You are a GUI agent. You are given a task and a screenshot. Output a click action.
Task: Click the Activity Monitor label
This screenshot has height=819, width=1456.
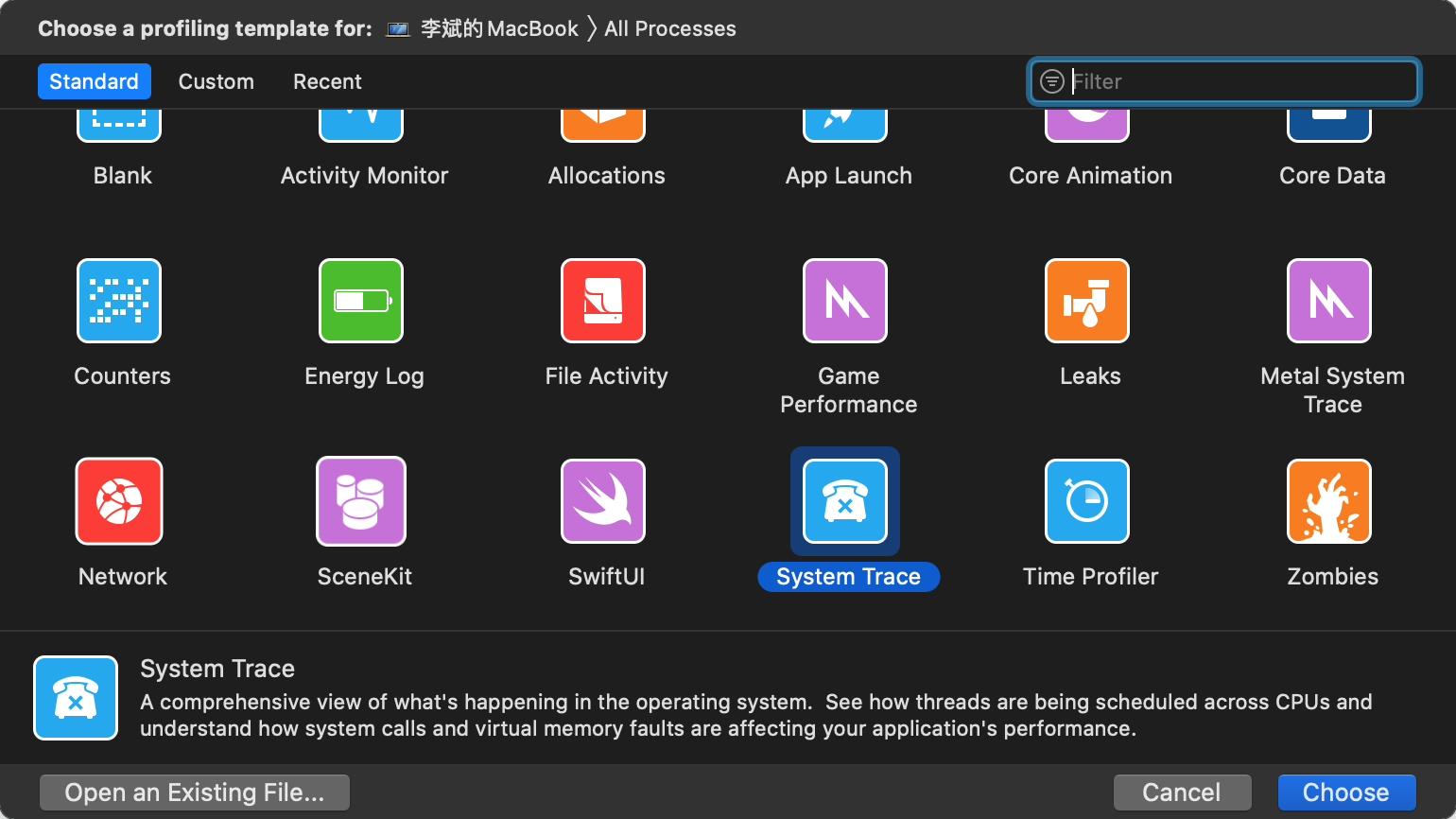[365, 176]
